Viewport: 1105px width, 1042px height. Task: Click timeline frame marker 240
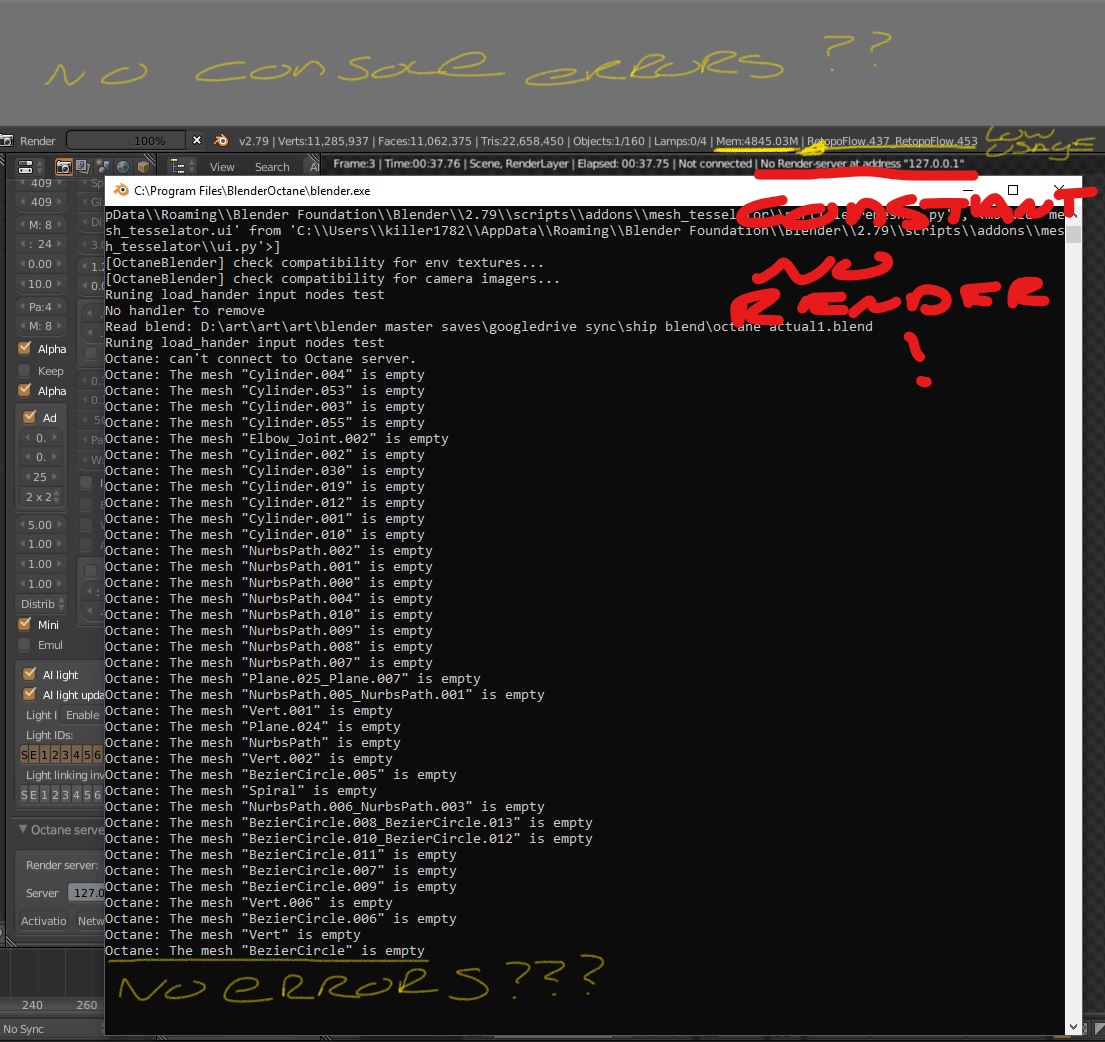(x=32, y=1005)
